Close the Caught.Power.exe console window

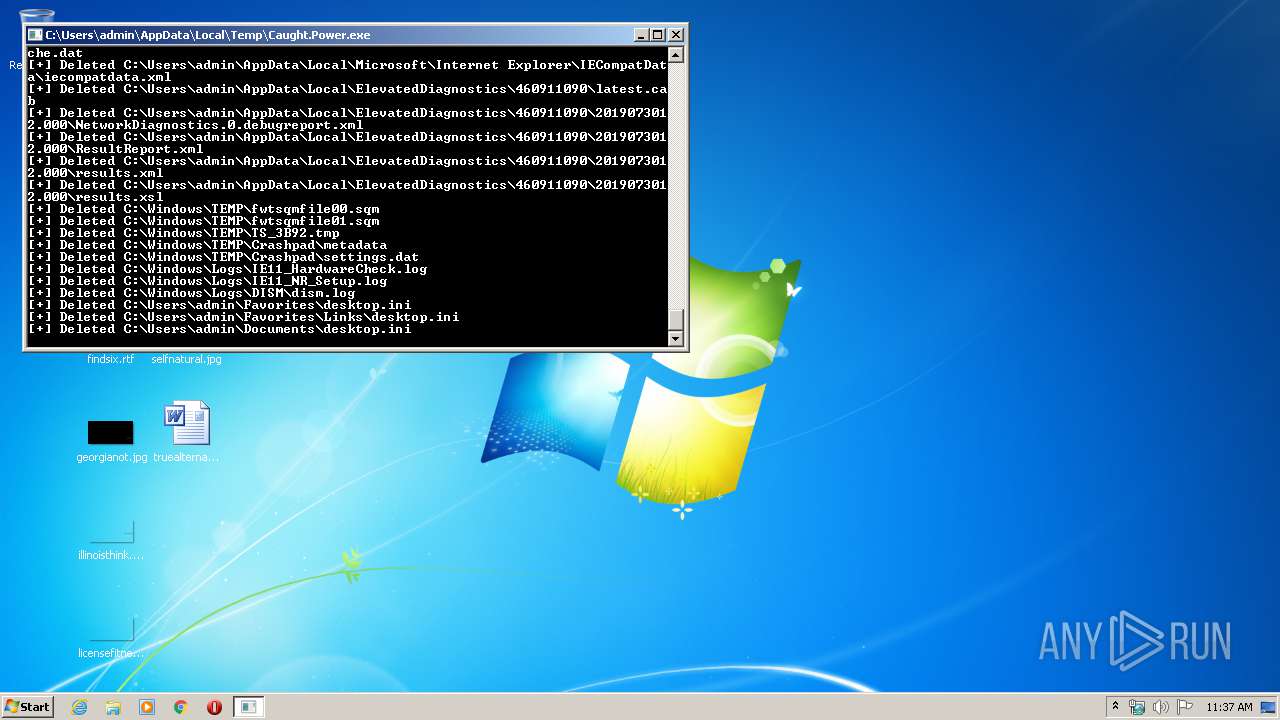tap(676, 35)
